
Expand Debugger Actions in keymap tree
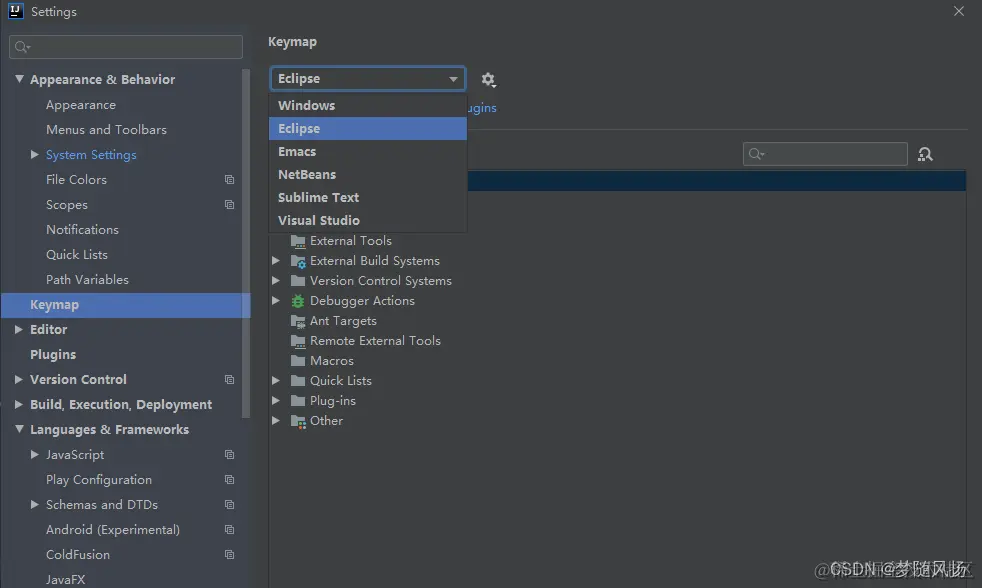(276, 301)
